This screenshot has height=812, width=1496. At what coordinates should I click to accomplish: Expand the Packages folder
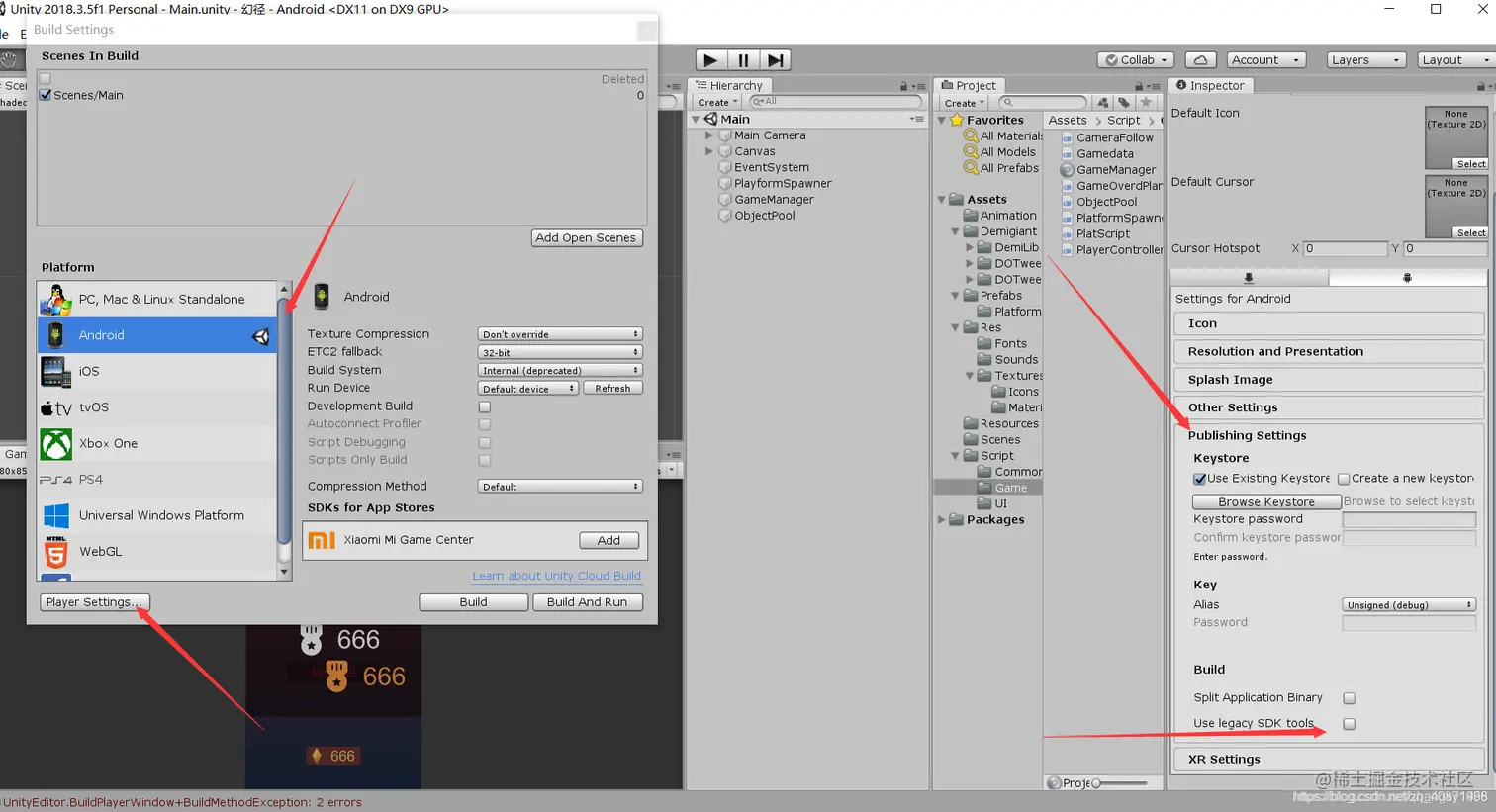pos(941,519)
